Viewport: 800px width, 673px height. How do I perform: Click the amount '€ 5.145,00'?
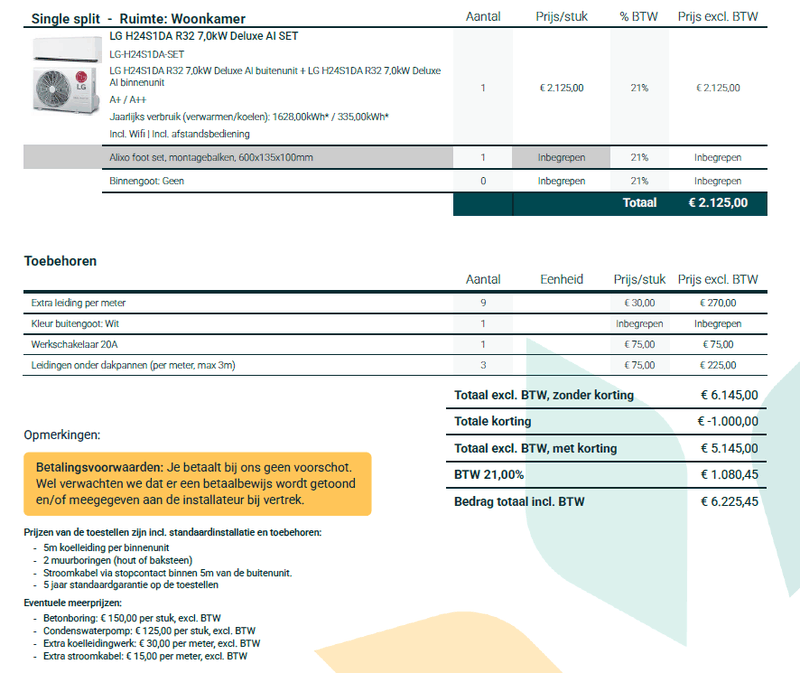tap(729, 448)
